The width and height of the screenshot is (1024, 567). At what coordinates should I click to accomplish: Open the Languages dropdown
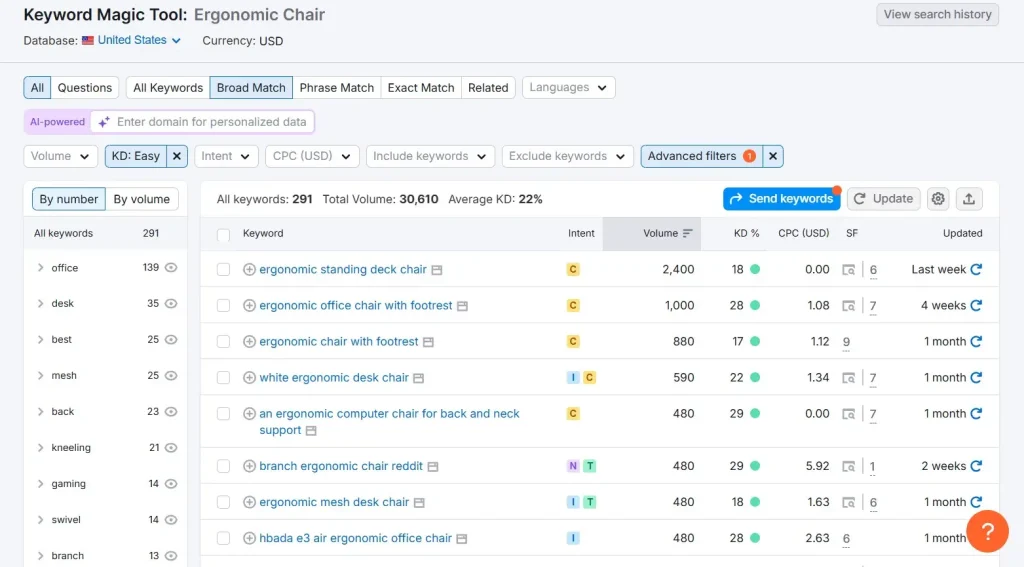click(568, 88)
